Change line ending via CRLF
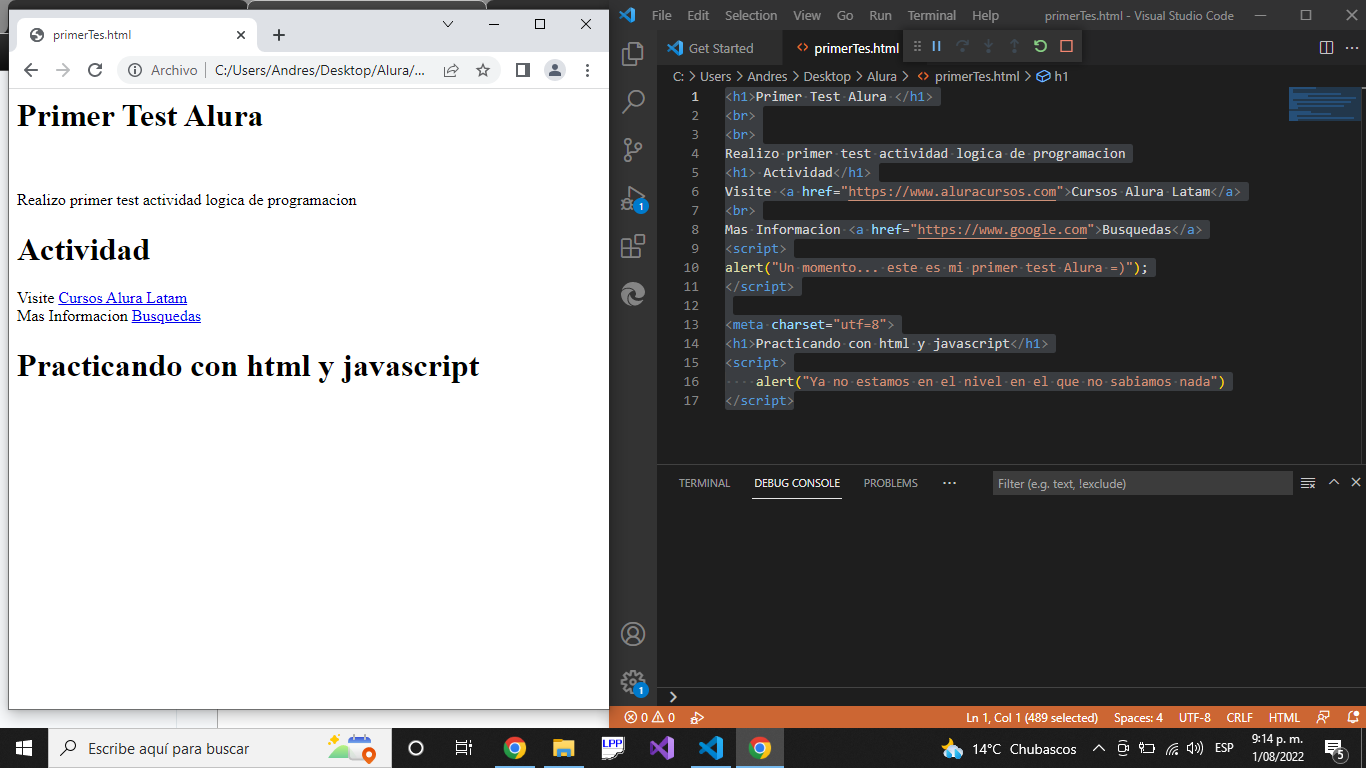 pyautogui.click(x=1239, y=717)
